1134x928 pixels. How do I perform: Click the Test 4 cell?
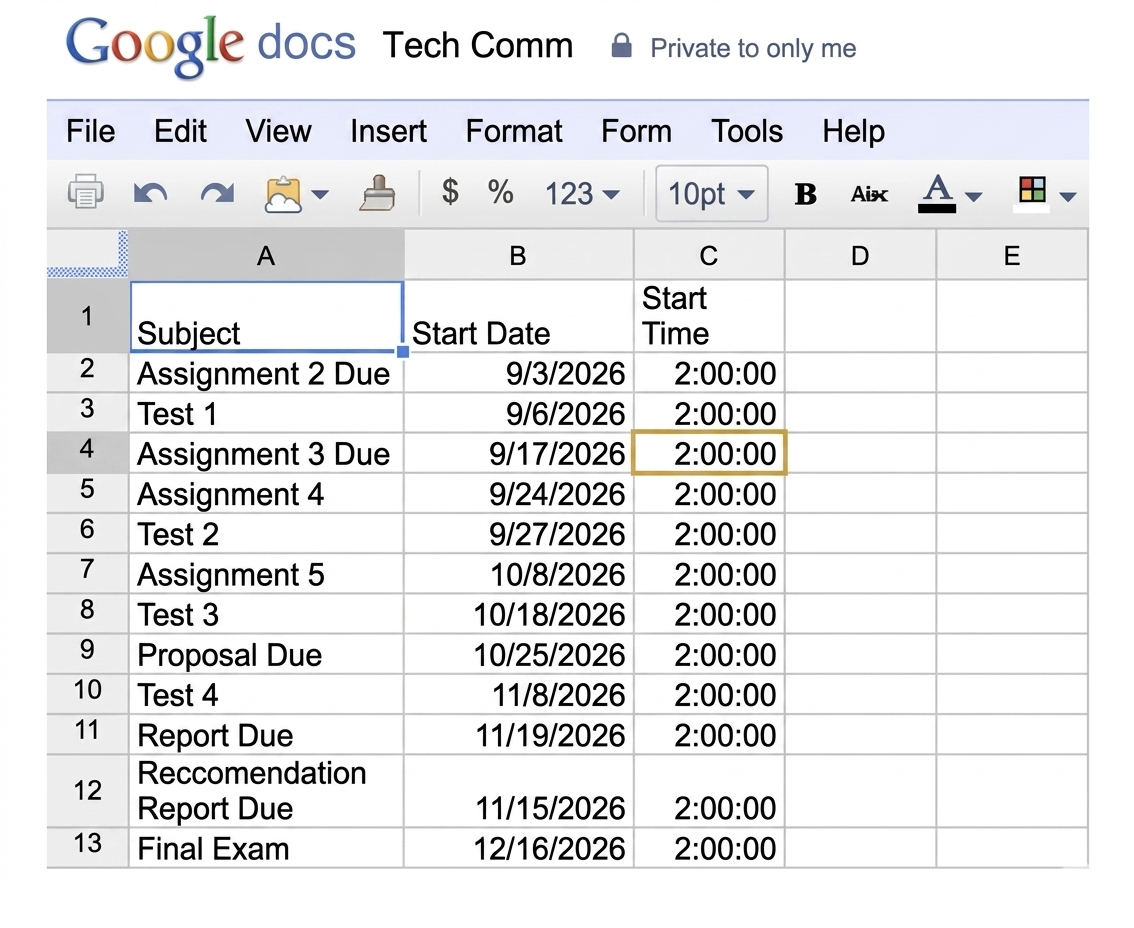tap(266, 694)
